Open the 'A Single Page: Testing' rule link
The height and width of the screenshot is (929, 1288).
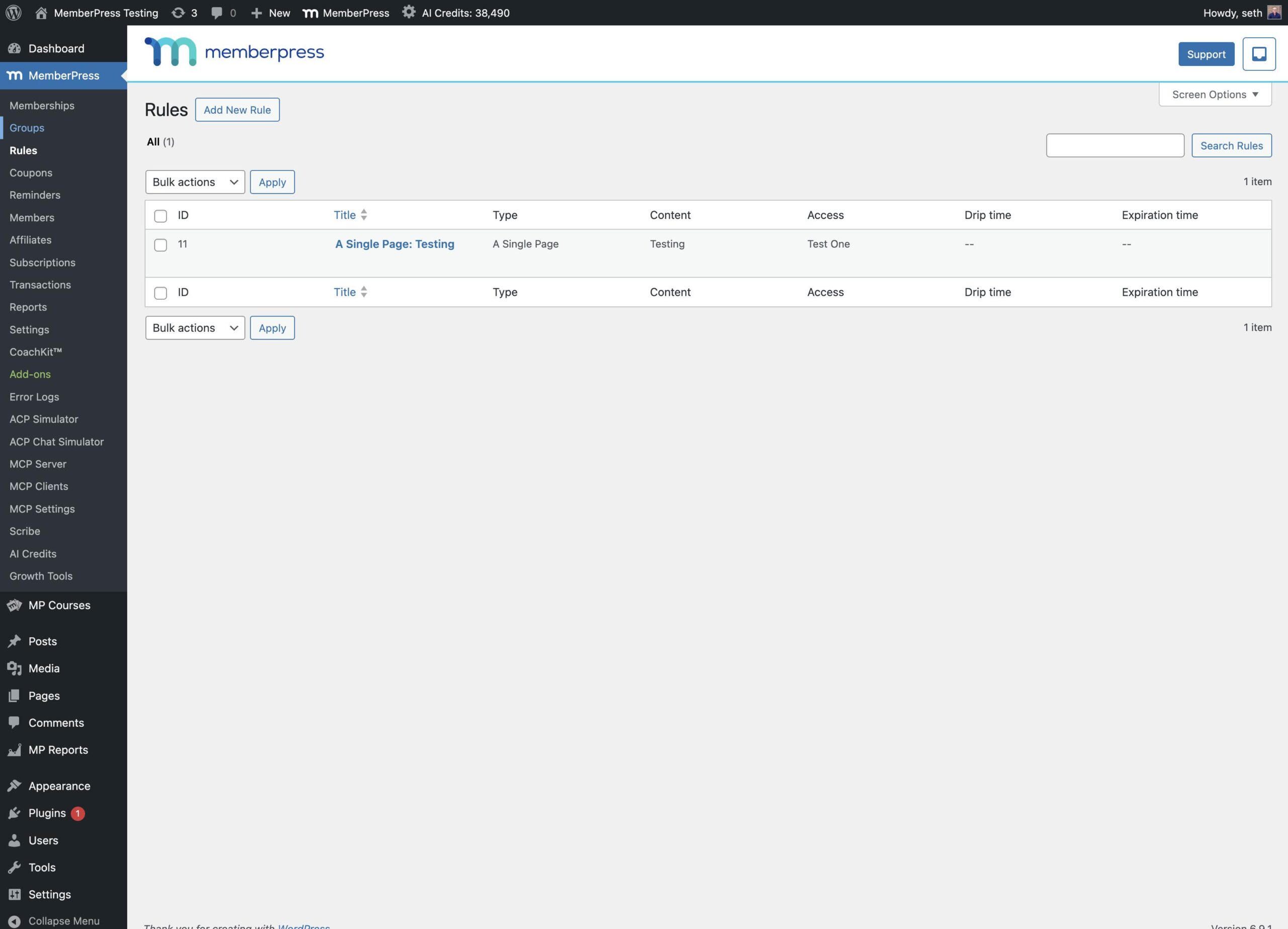(x=394, y=243)
